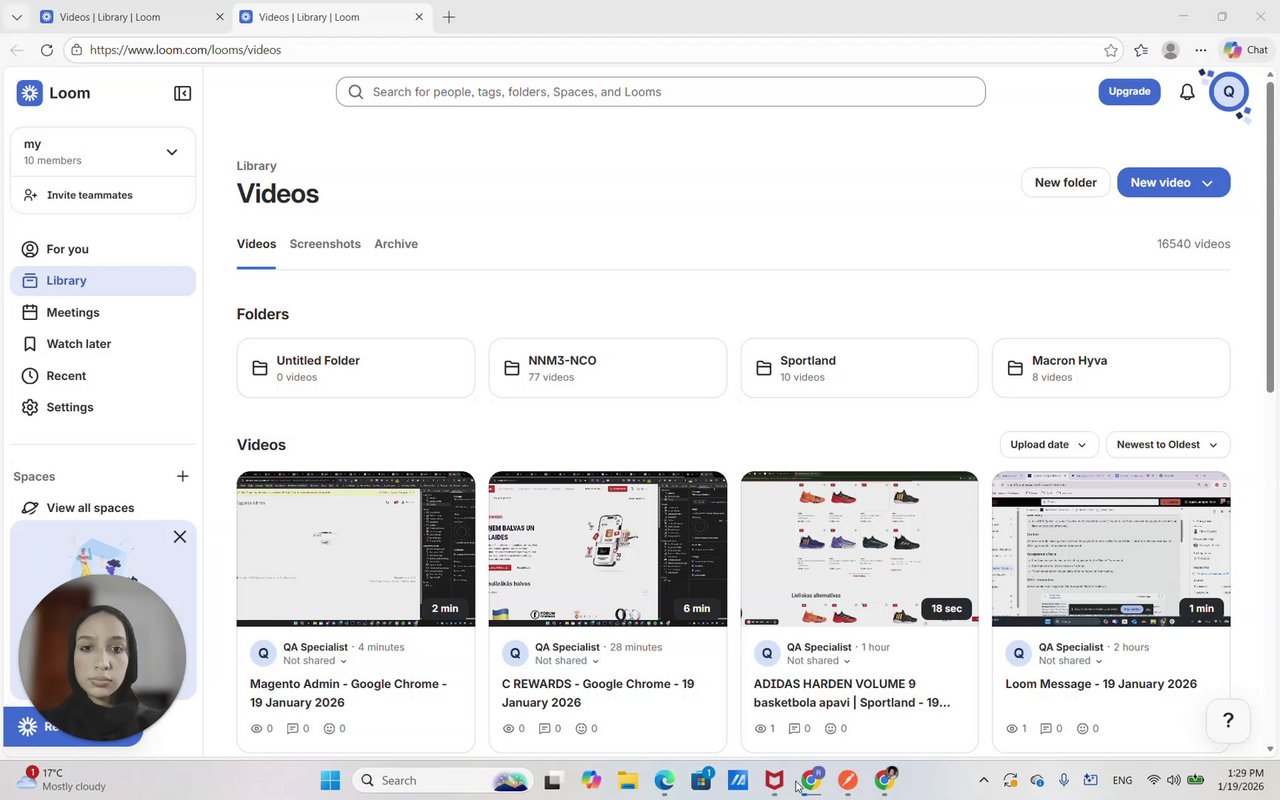
Task: Open the ADIDAS HARDEN VOLUME 9 thumbnail
Action: point(859,549)
